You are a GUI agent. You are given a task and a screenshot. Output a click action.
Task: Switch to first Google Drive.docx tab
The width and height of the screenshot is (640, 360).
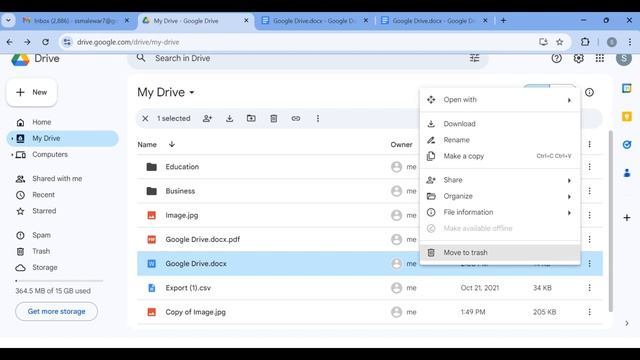point(314,20)
